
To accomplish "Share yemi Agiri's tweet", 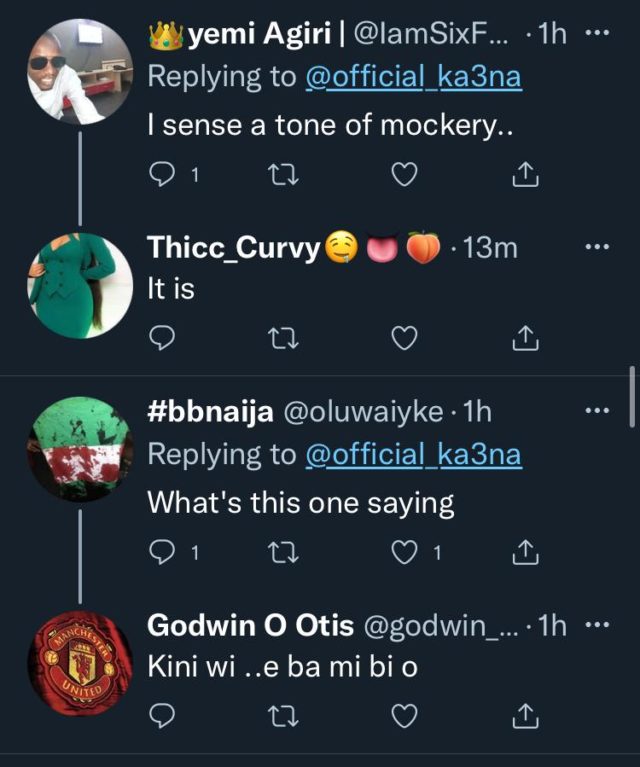I will pos(524,176).
